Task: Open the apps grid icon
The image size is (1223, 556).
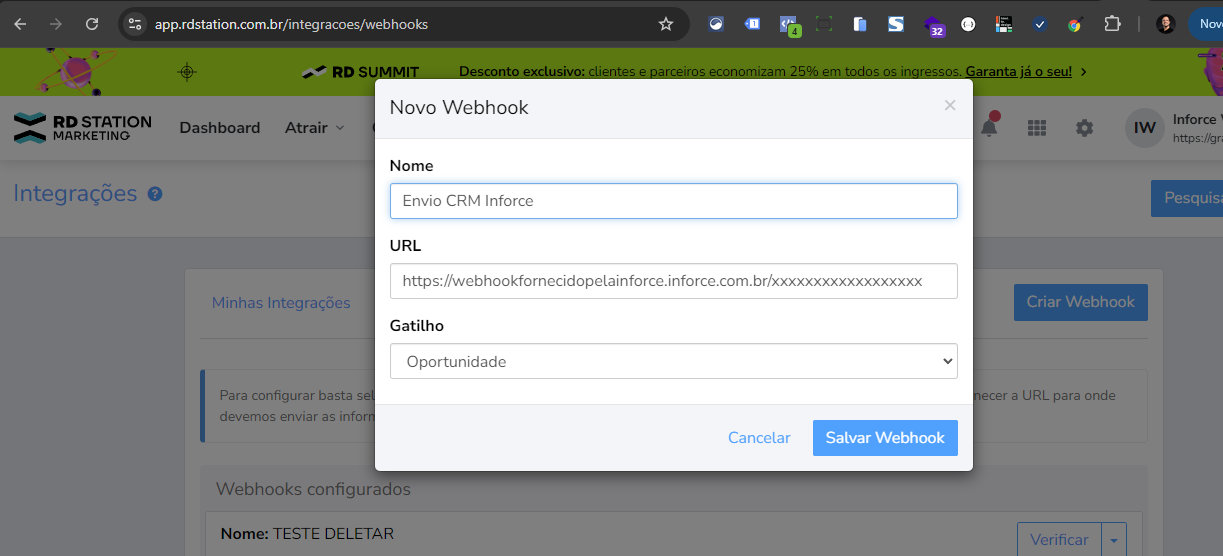Action: point(1037,128)
